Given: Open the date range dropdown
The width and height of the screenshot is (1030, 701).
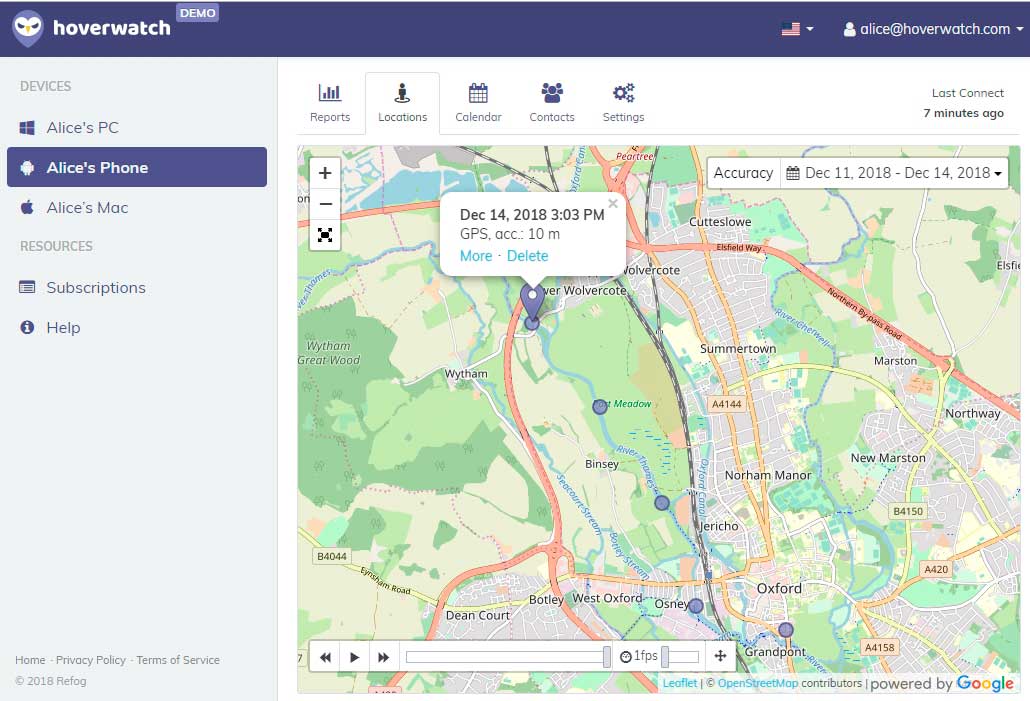Looking at the screenshot, I should (894, 173).
